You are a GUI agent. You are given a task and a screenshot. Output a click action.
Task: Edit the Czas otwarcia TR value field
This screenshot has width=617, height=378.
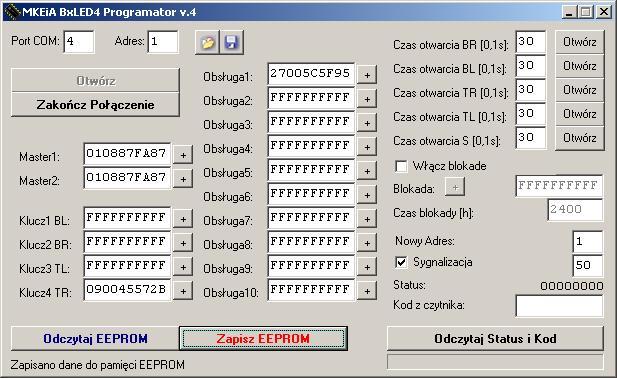(x=531, y=90)
